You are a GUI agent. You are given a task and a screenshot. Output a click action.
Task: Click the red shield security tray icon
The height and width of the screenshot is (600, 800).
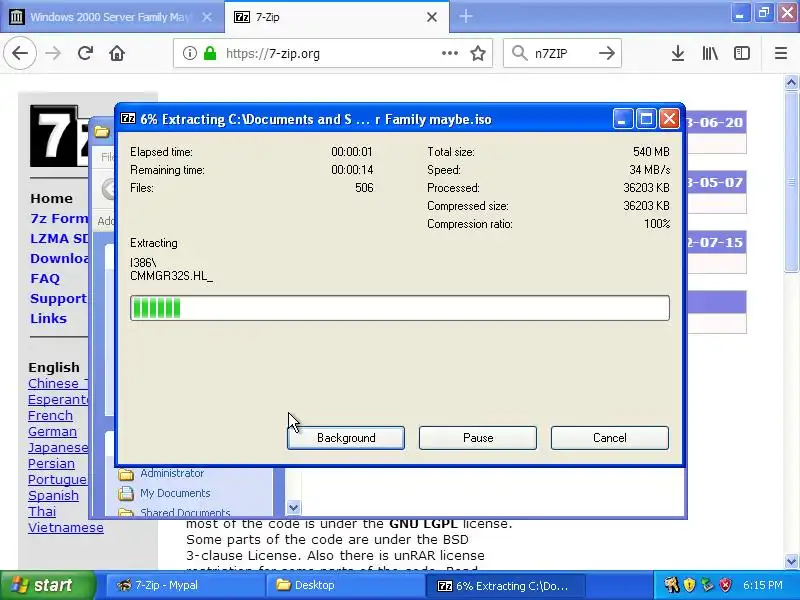pos(725,585)
